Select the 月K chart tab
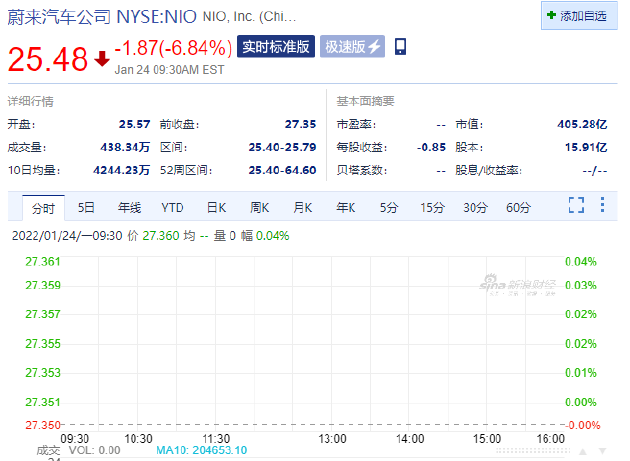 point(303,208)
